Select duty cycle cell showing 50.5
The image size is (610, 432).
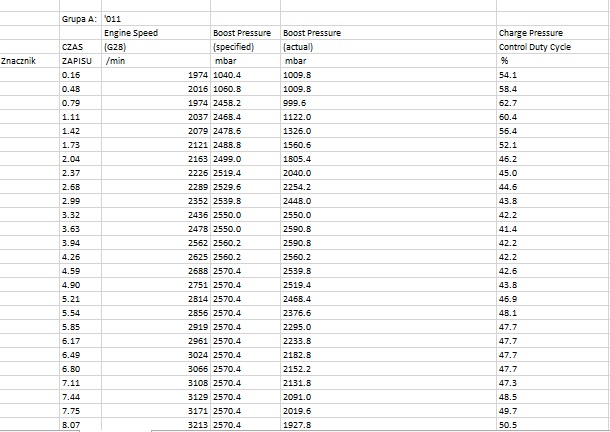tap(507, 425)
